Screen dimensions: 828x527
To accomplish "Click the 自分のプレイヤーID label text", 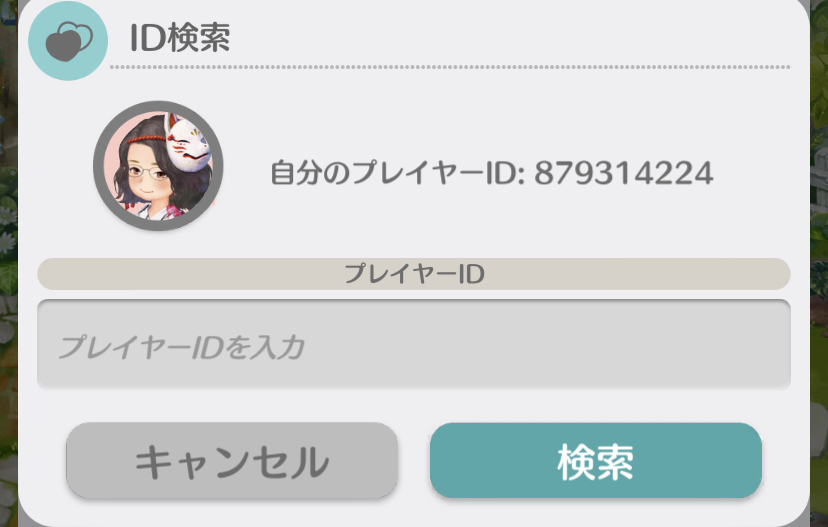I will click(396, 173).
